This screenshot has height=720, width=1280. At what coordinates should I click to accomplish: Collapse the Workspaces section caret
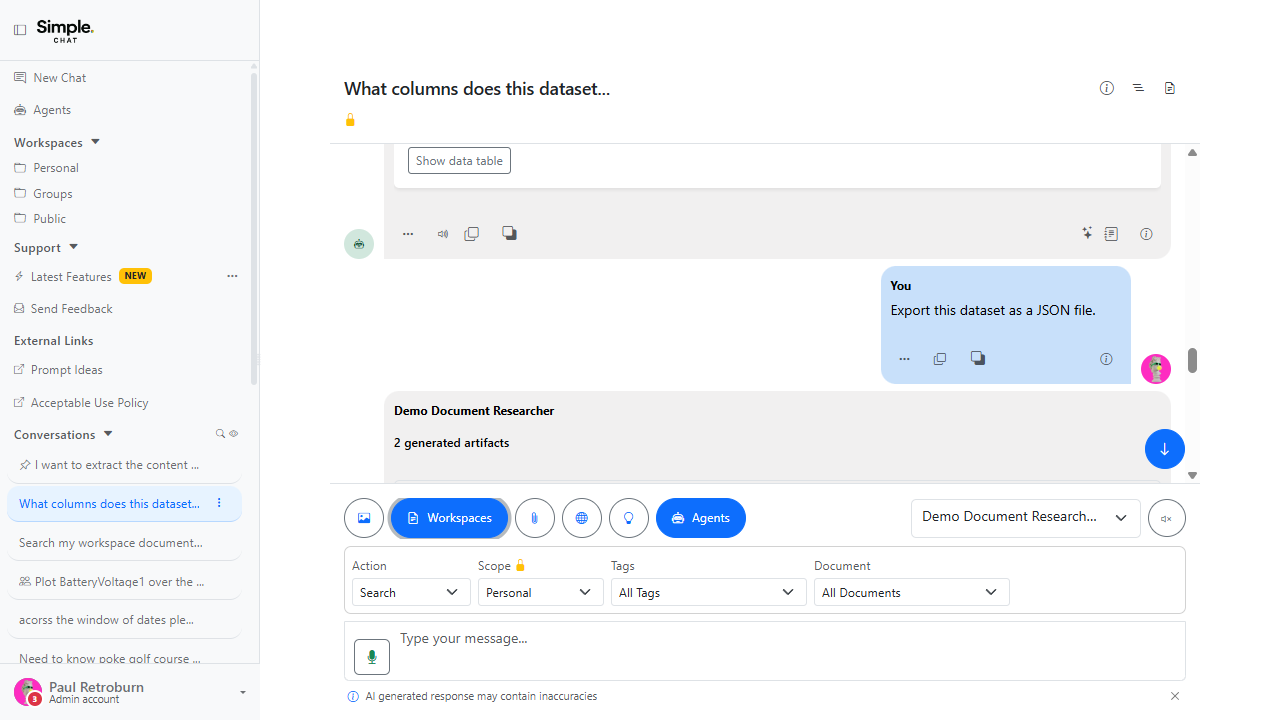click(x=95, y=142)
